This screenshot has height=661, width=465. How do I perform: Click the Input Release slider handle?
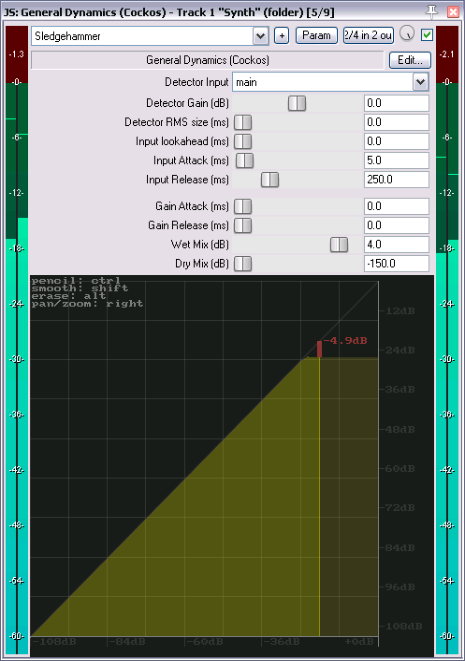(x=270, y=180)
